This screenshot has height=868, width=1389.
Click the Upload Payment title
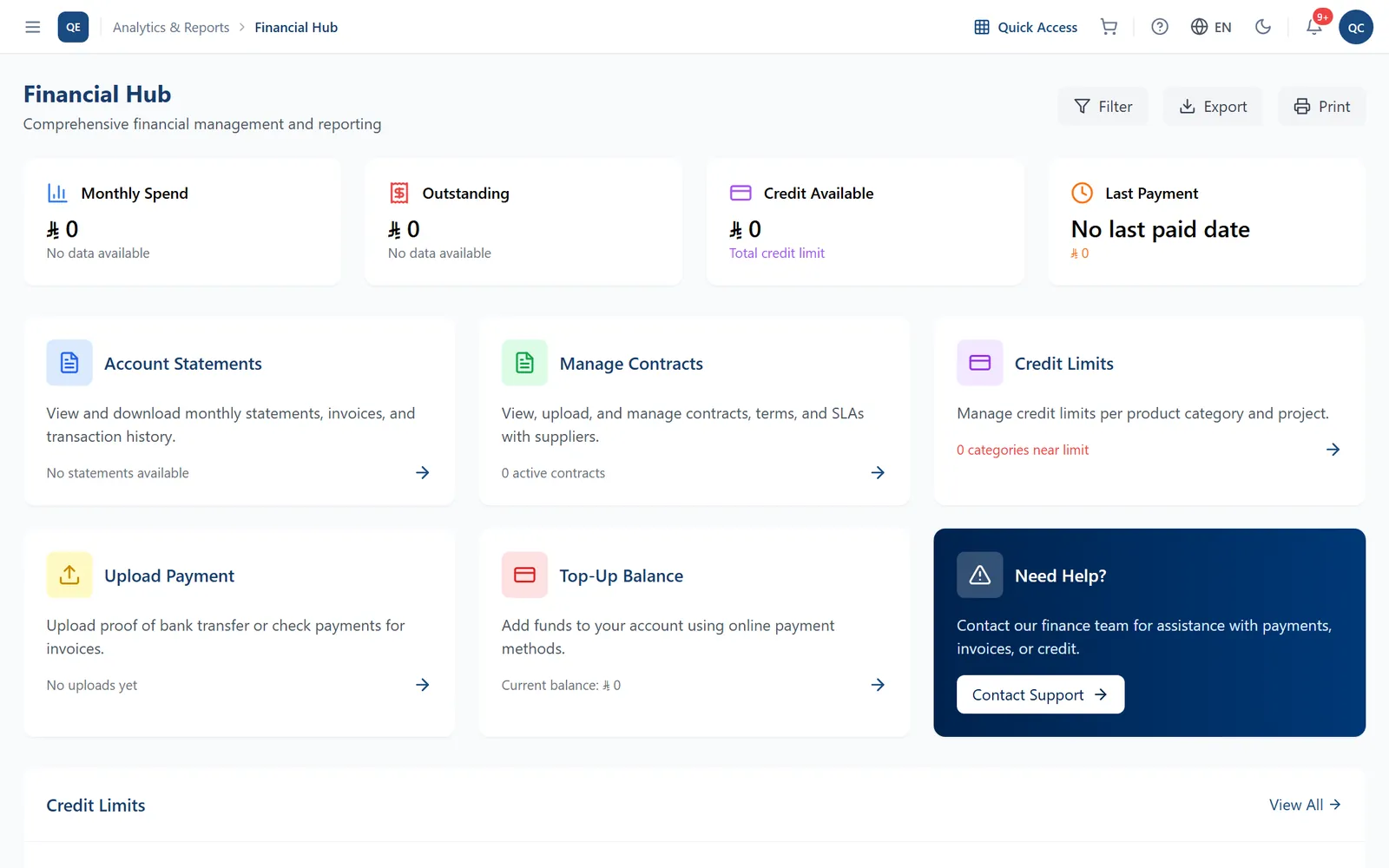(x=169, y=575)
